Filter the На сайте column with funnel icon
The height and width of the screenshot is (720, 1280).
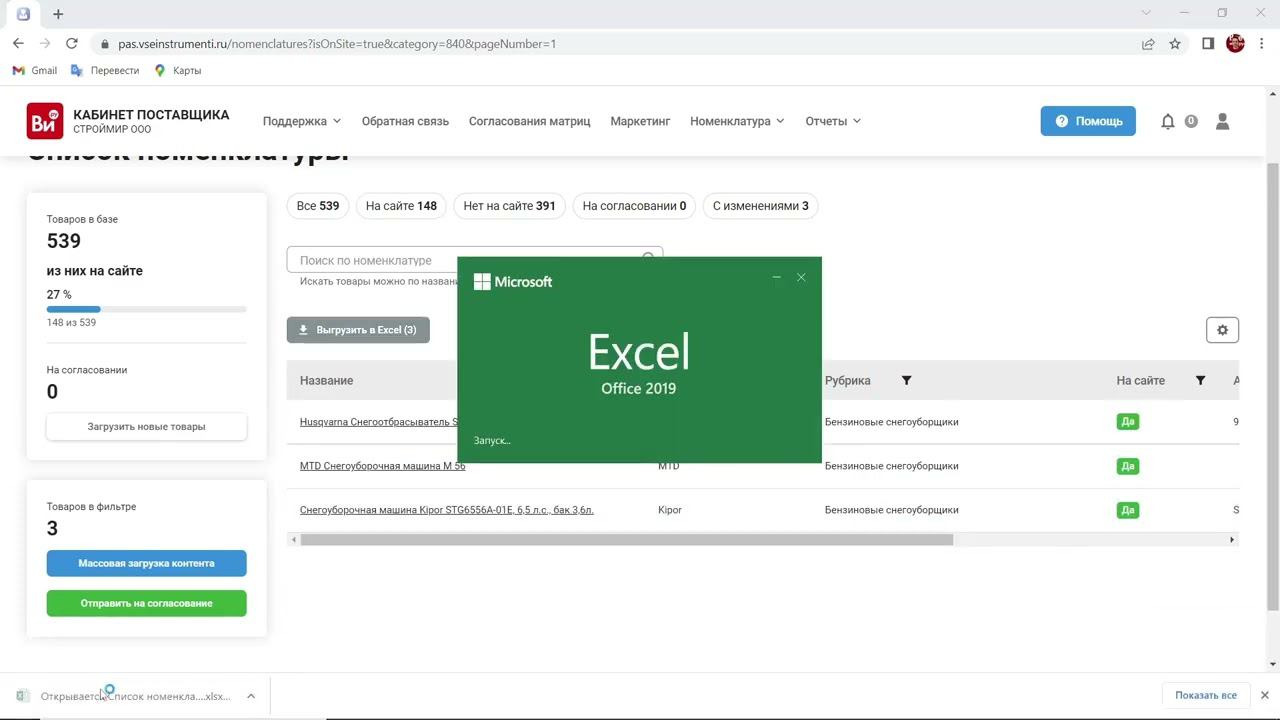coord(1200,381)
